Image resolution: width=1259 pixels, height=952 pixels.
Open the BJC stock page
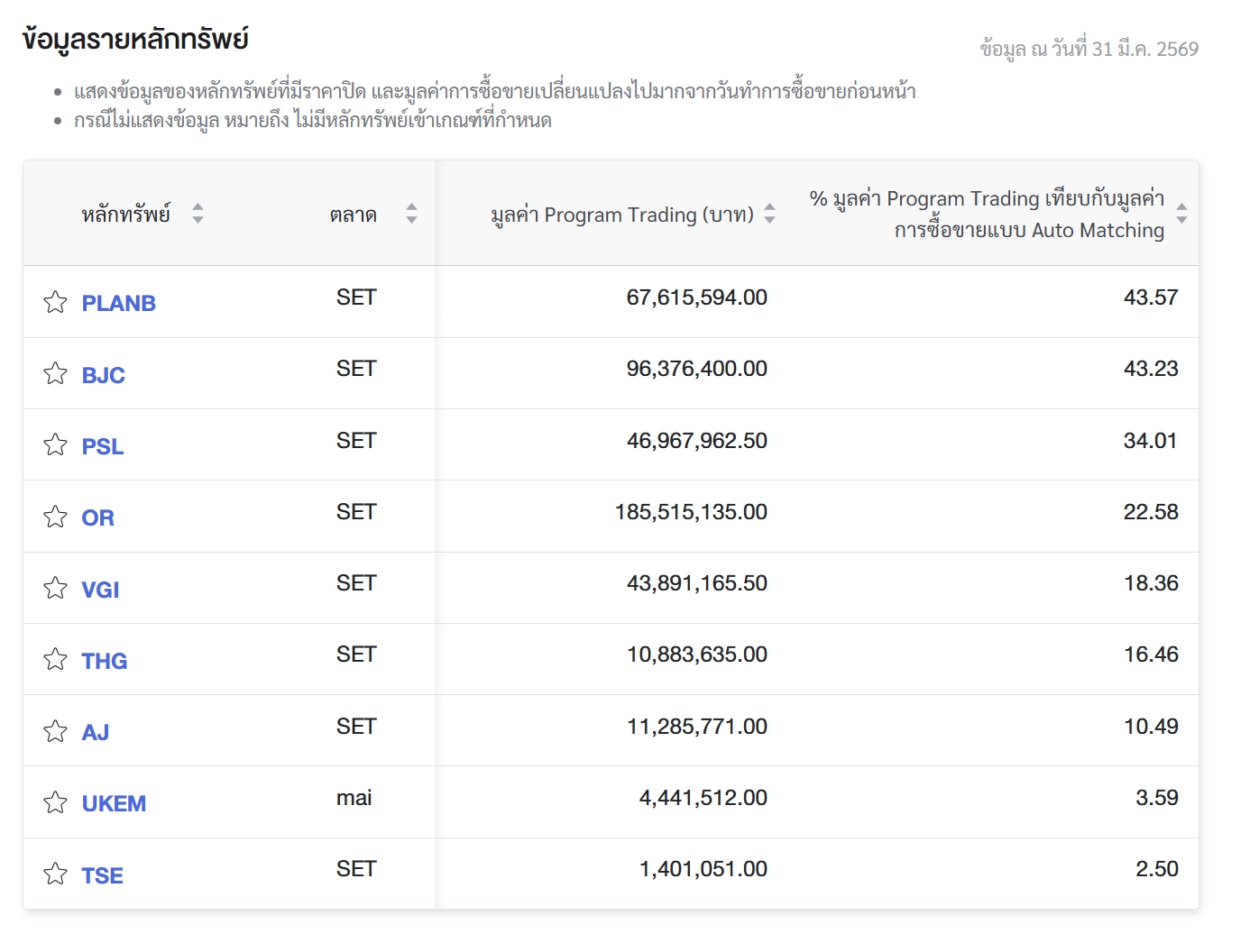point(104,376)
